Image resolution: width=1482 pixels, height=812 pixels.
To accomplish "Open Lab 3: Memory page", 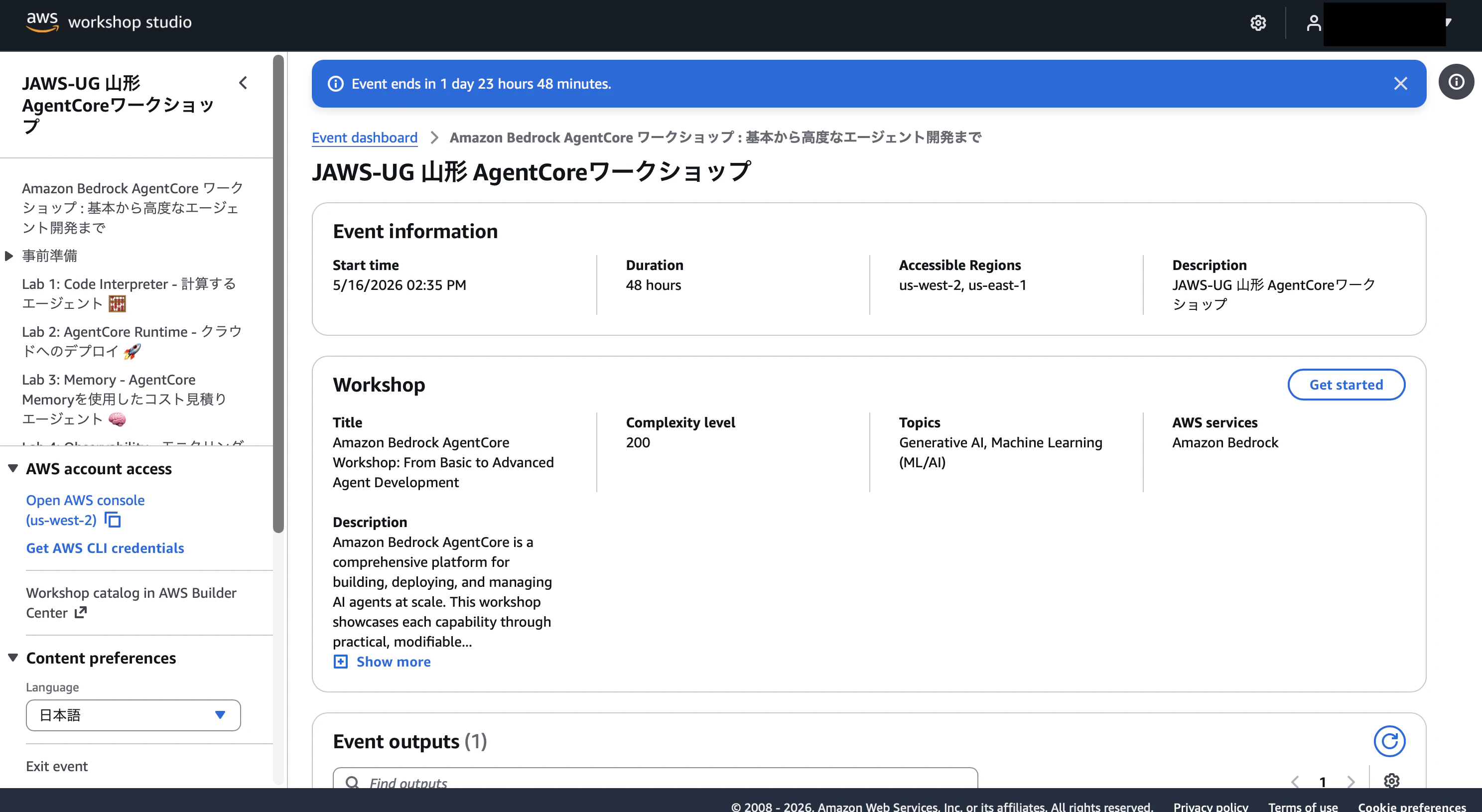I will 124,400.
